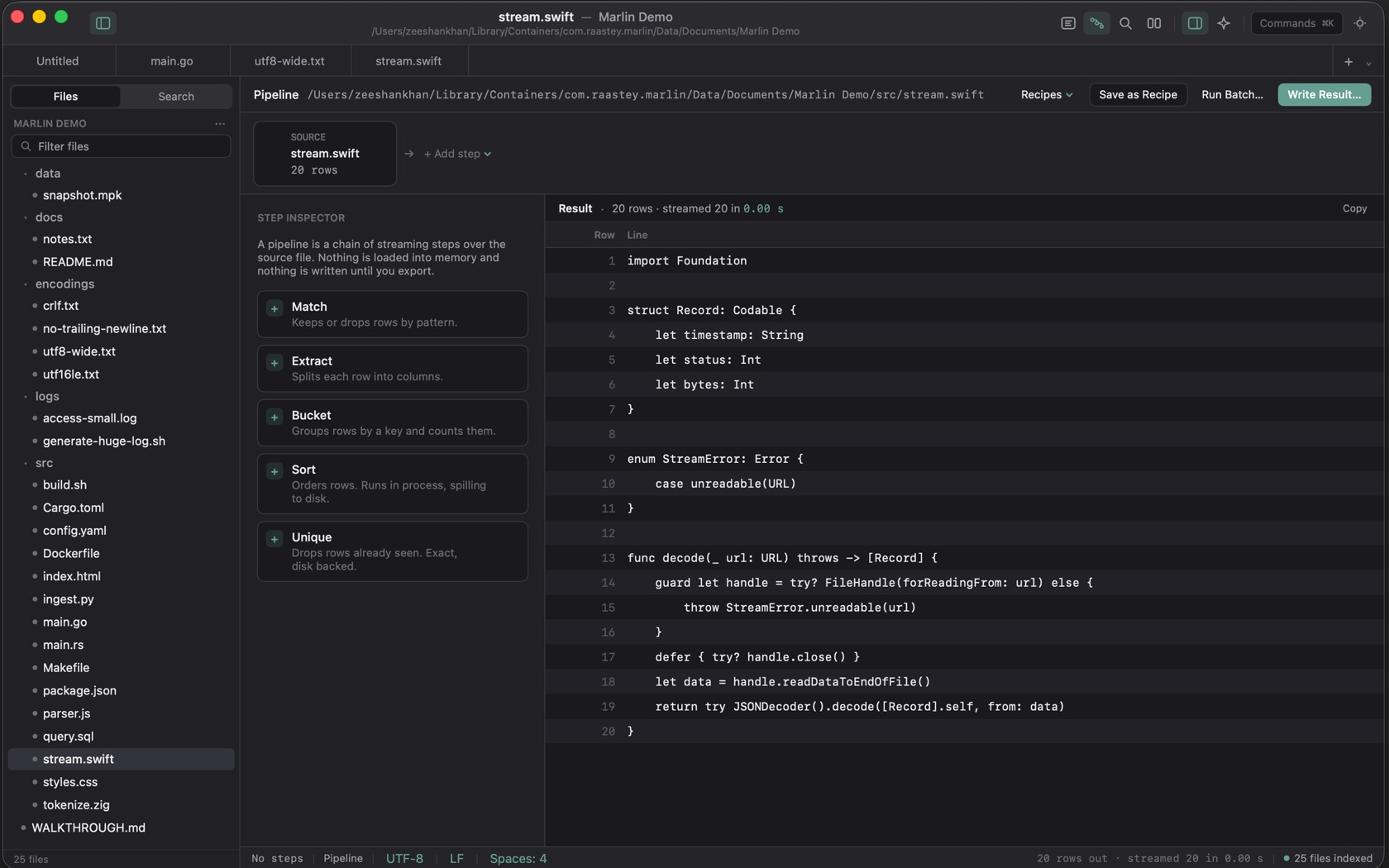Click the UTF-8 encoding status item
This screenshot has height=868, width=1389.
pos(404,858)
